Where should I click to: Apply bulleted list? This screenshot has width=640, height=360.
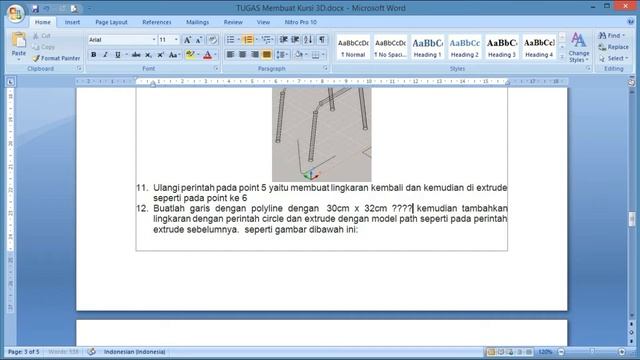[x=231, y=40]
